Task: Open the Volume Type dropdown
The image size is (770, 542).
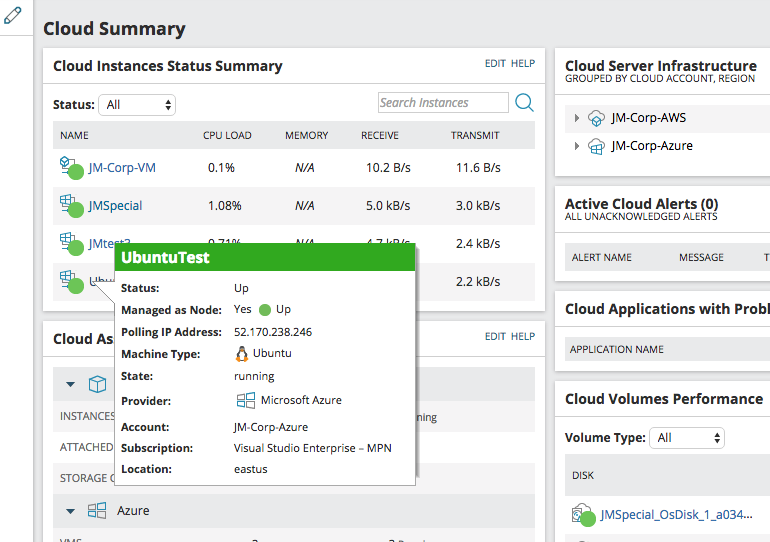Action: [x=686, y=438]
